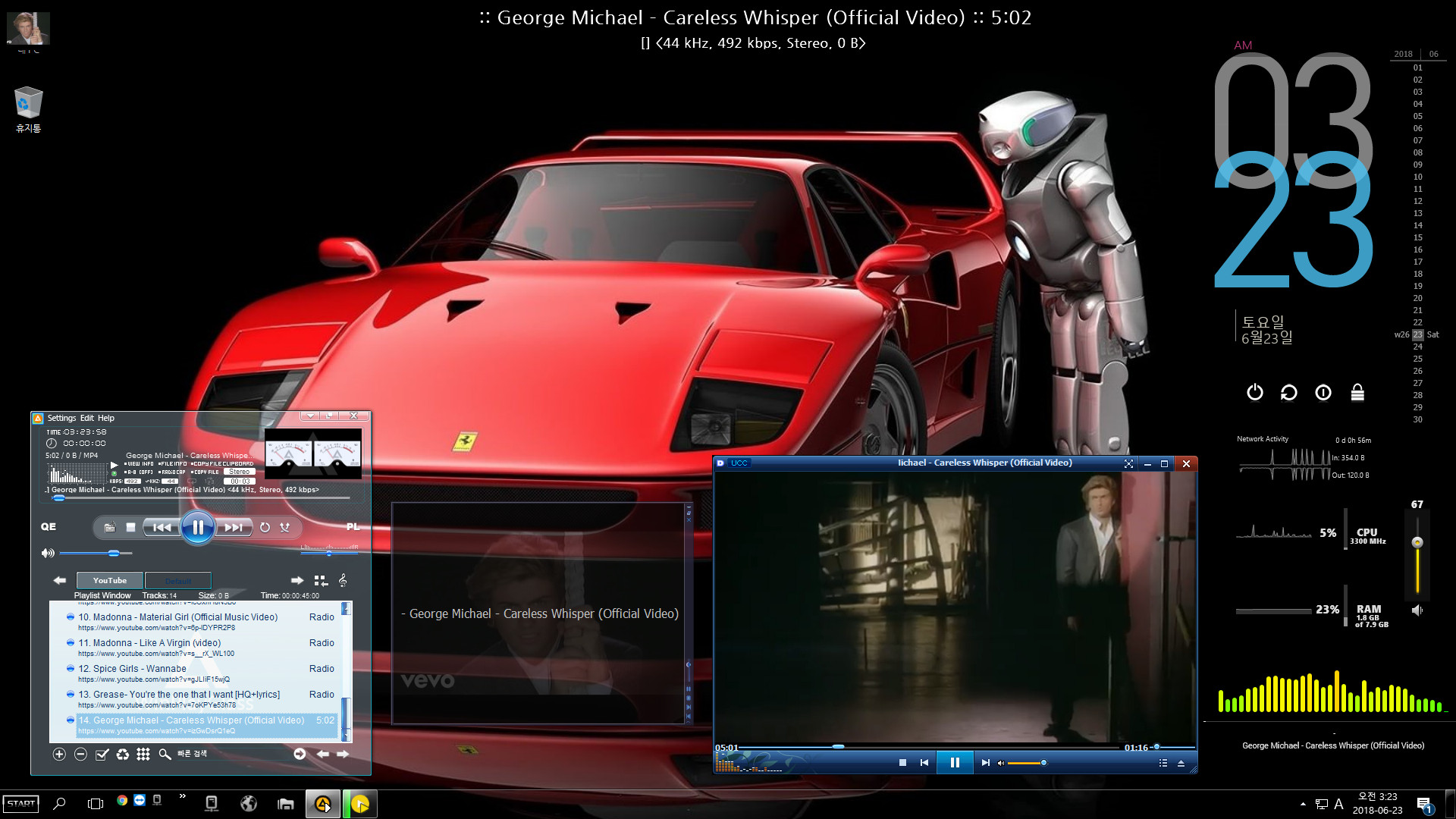Adjust the AIMP volume slider
This screenshot has height=819, width=1456.
point(96,553)
